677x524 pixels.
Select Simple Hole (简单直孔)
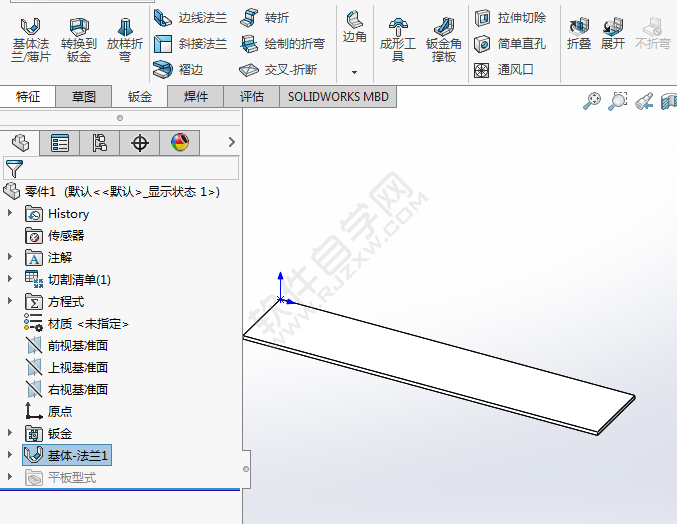510,44
